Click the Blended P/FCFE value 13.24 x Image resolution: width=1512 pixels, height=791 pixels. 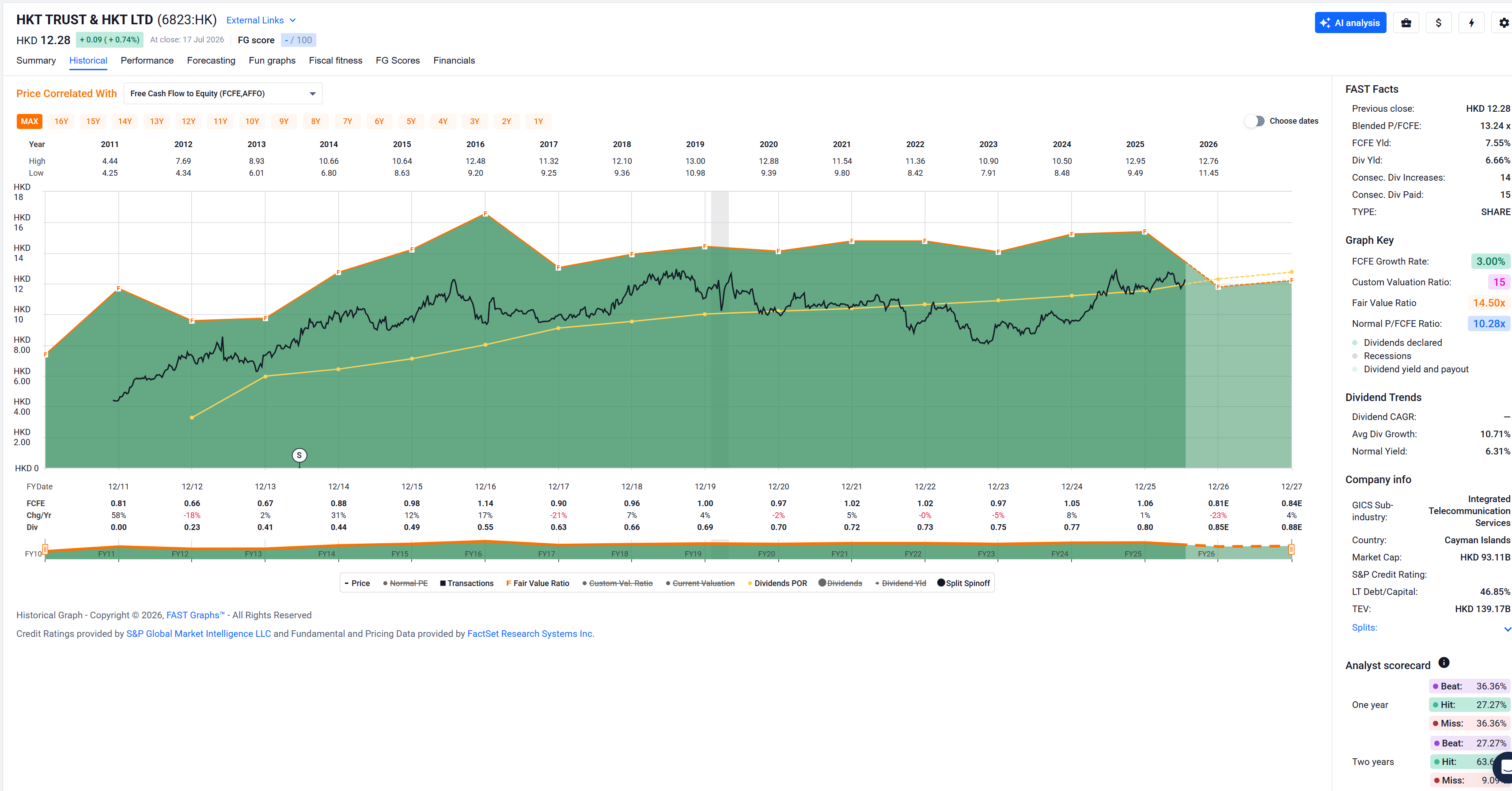(1495, 126)
